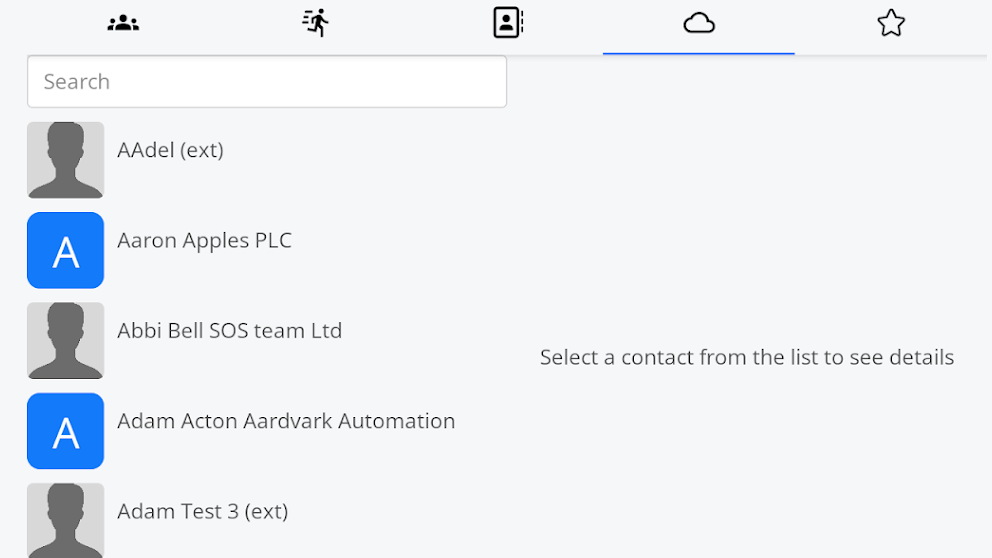Click Adam Acton's blue letter avatar
The image size is (992, 558).
coord(65,431)
